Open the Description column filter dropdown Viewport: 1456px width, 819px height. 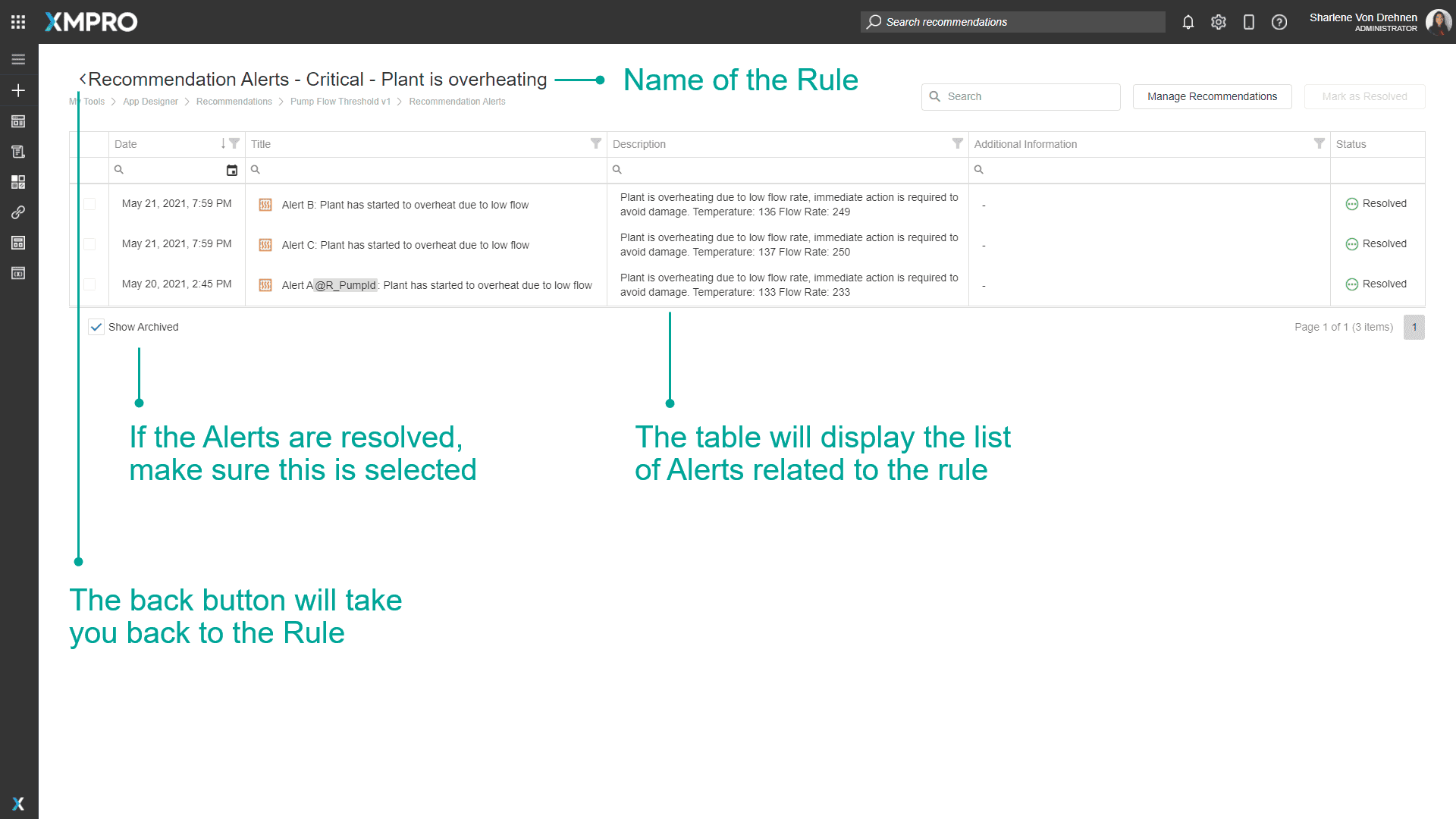coord(957,143)
